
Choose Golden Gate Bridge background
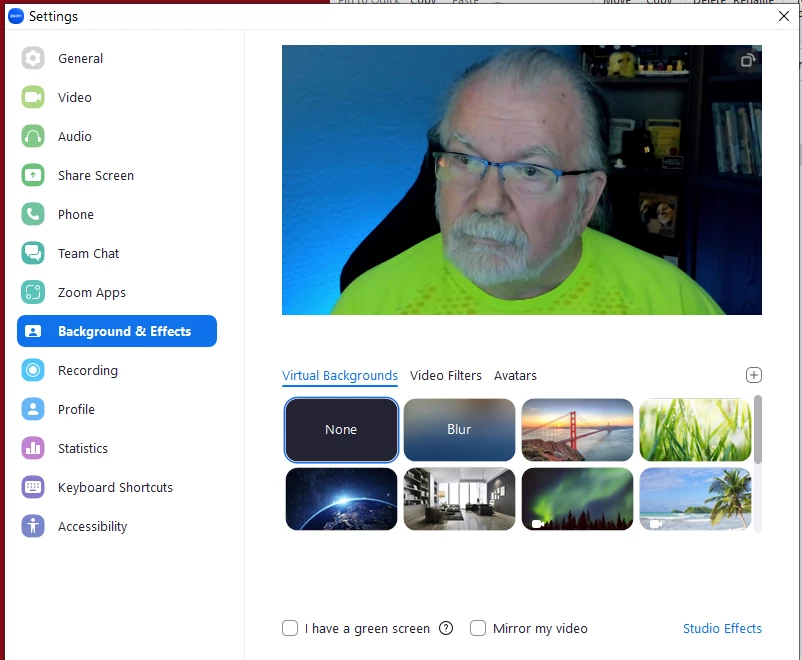[577, 430]
